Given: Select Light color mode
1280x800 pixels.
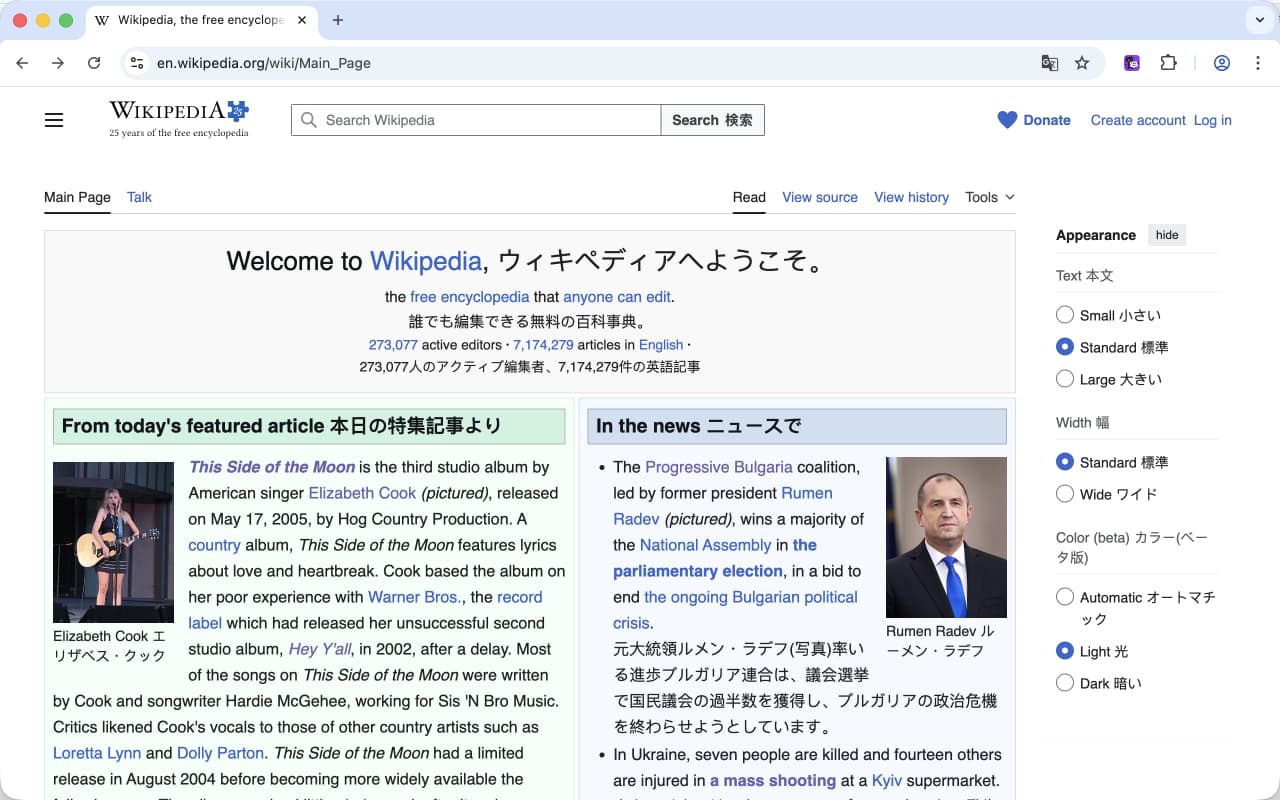Looking at the screenshot, I should tap(1065, 651).
